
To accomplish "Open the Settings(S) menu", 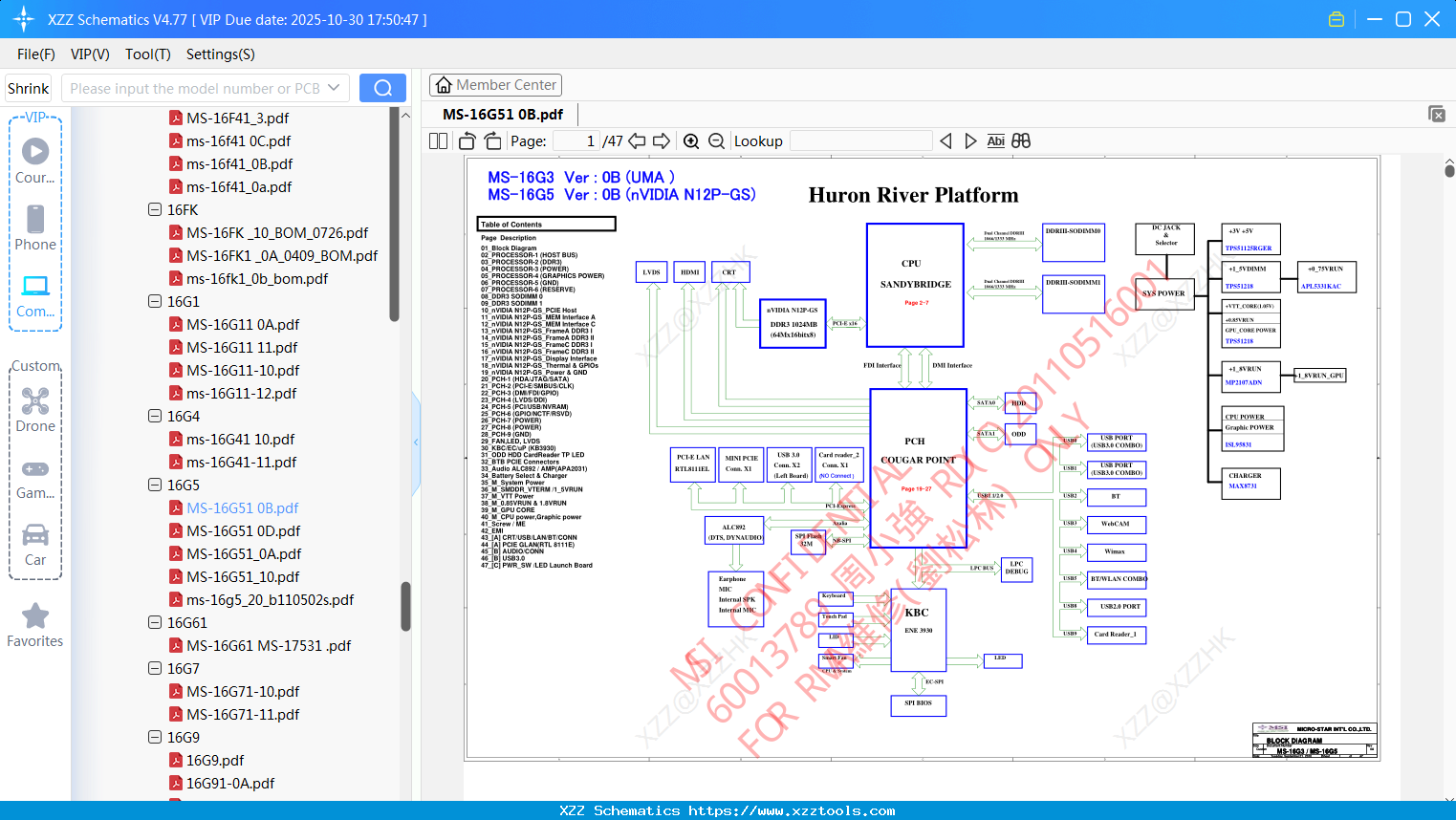I will point(221,54).
